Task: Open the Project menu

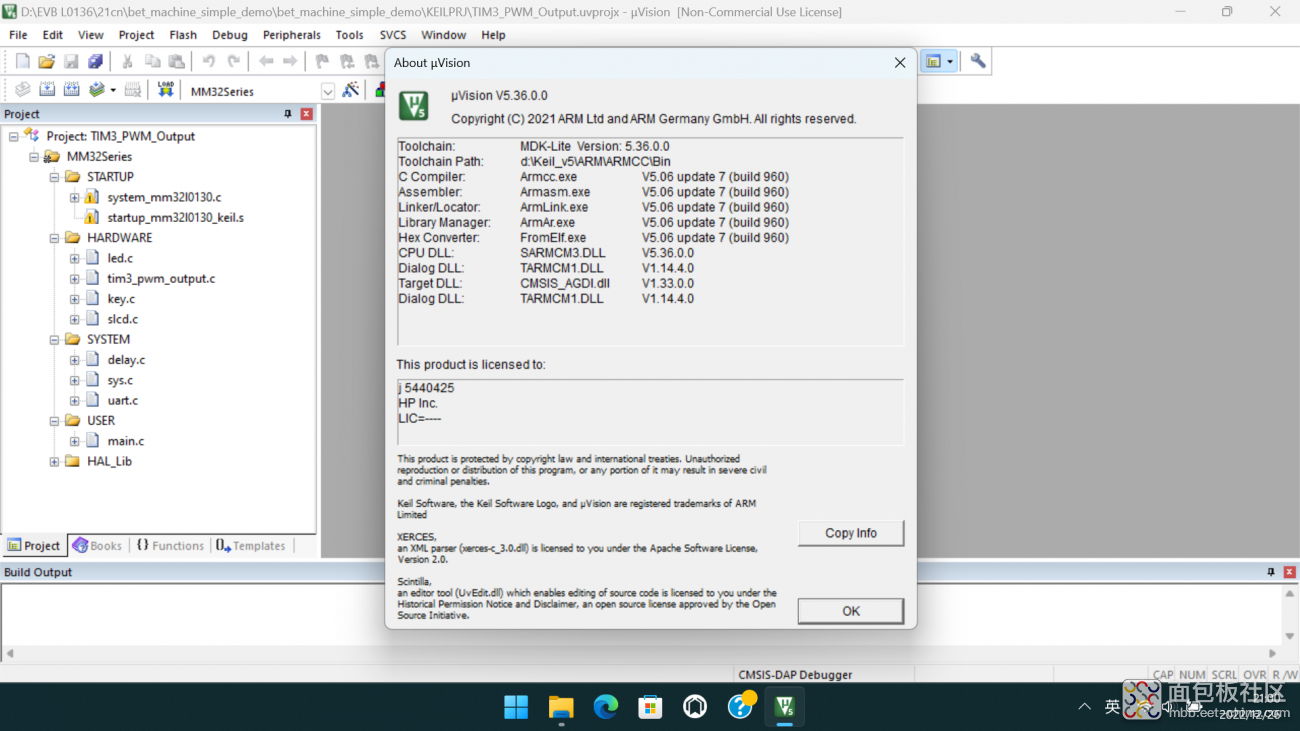Action: (x=136, y=35)
